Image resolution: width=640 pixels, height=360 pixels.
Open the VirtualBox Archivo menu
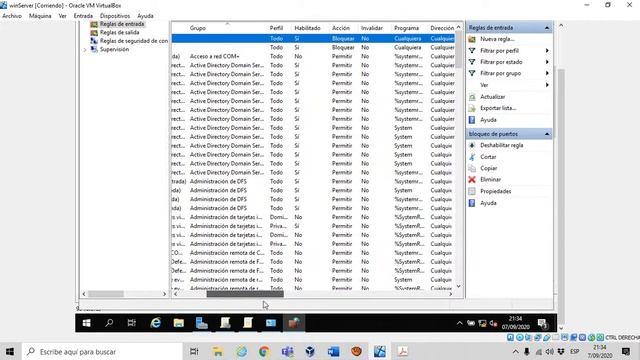(12, 16)
